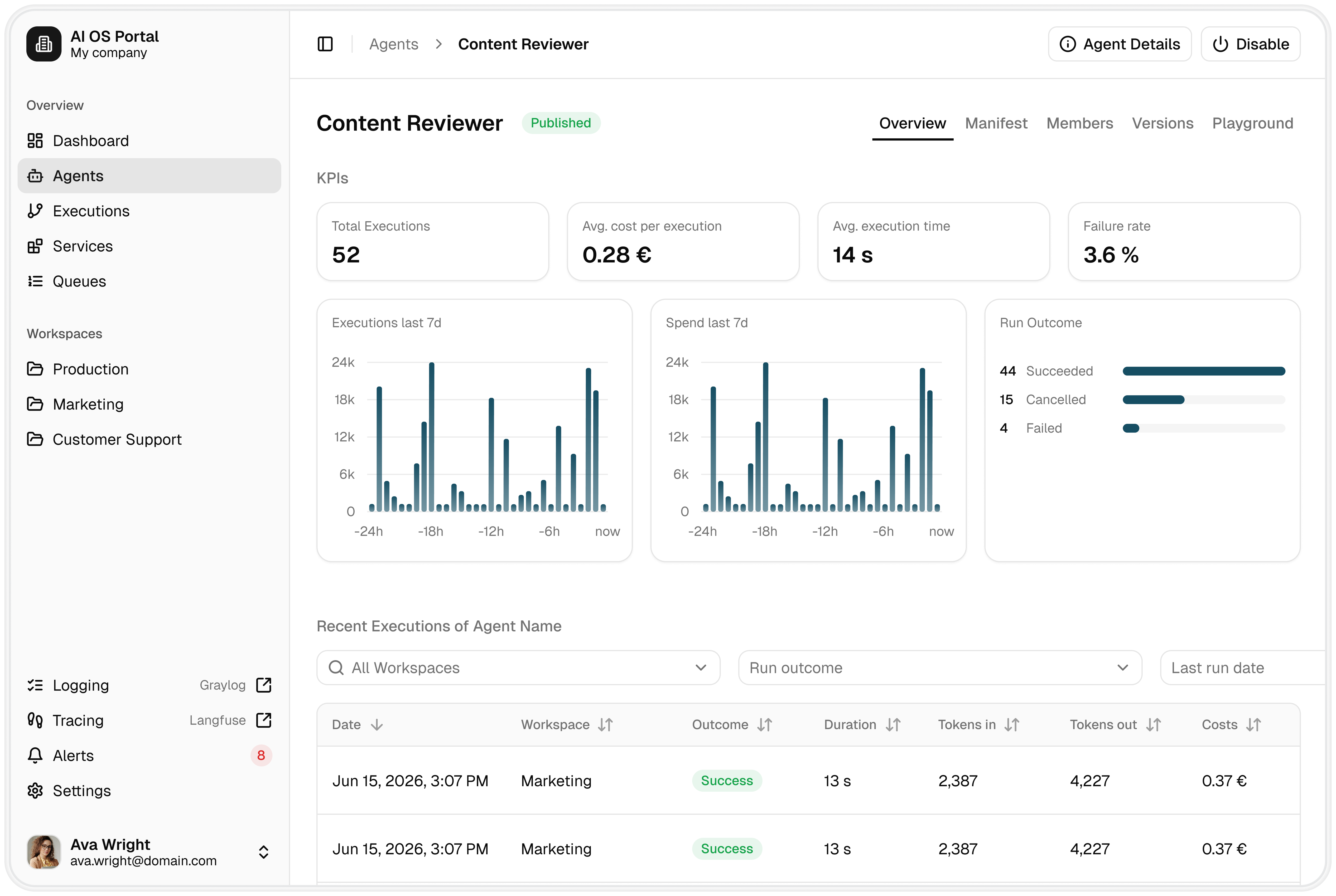
Task: Click the Last run date field
Action: pyautogui.click(x=1242, y=668)
